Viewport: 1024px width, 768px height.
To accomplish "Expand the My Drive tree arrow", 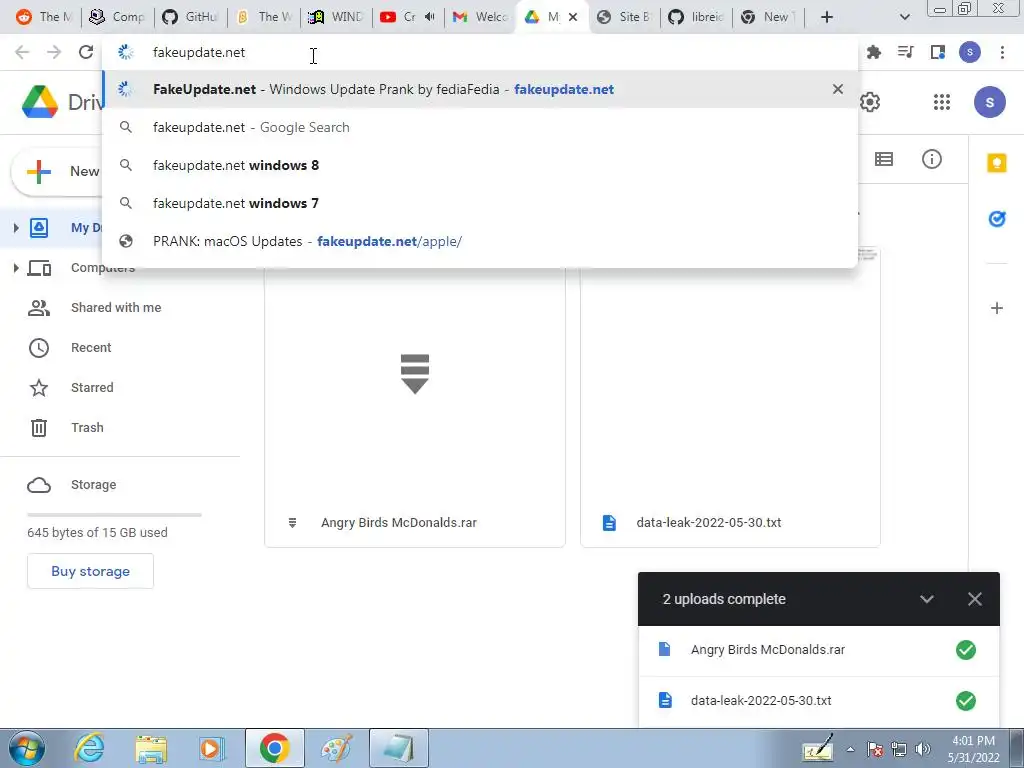I will [16, 228].
